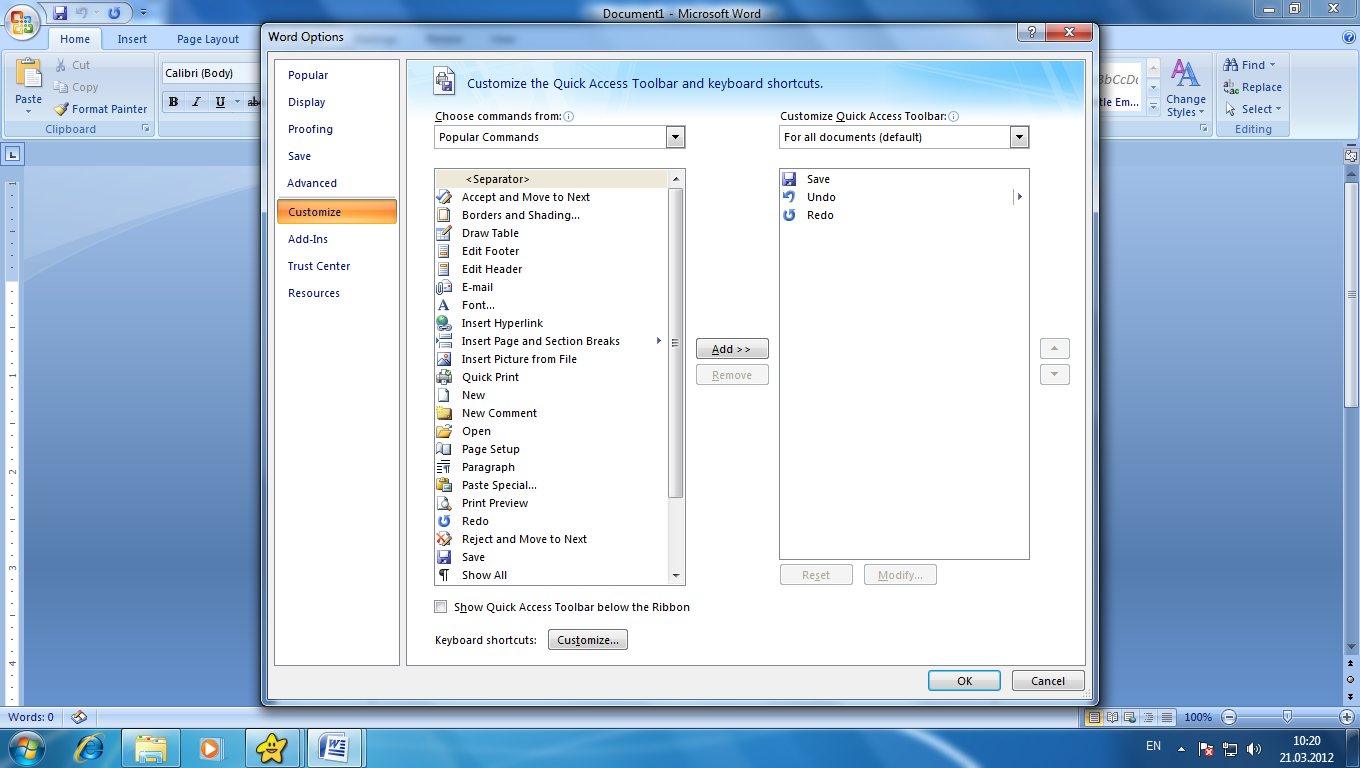Open the Customize Quick Access Toolbar arrow in title bar

pyautogui.click(x=143, y=13)
